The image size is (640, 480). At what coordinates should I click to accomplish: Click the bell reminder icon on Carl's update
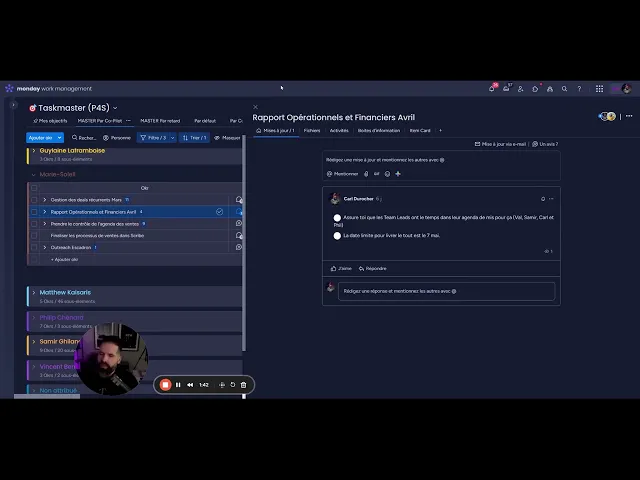(x=543, y=199)
